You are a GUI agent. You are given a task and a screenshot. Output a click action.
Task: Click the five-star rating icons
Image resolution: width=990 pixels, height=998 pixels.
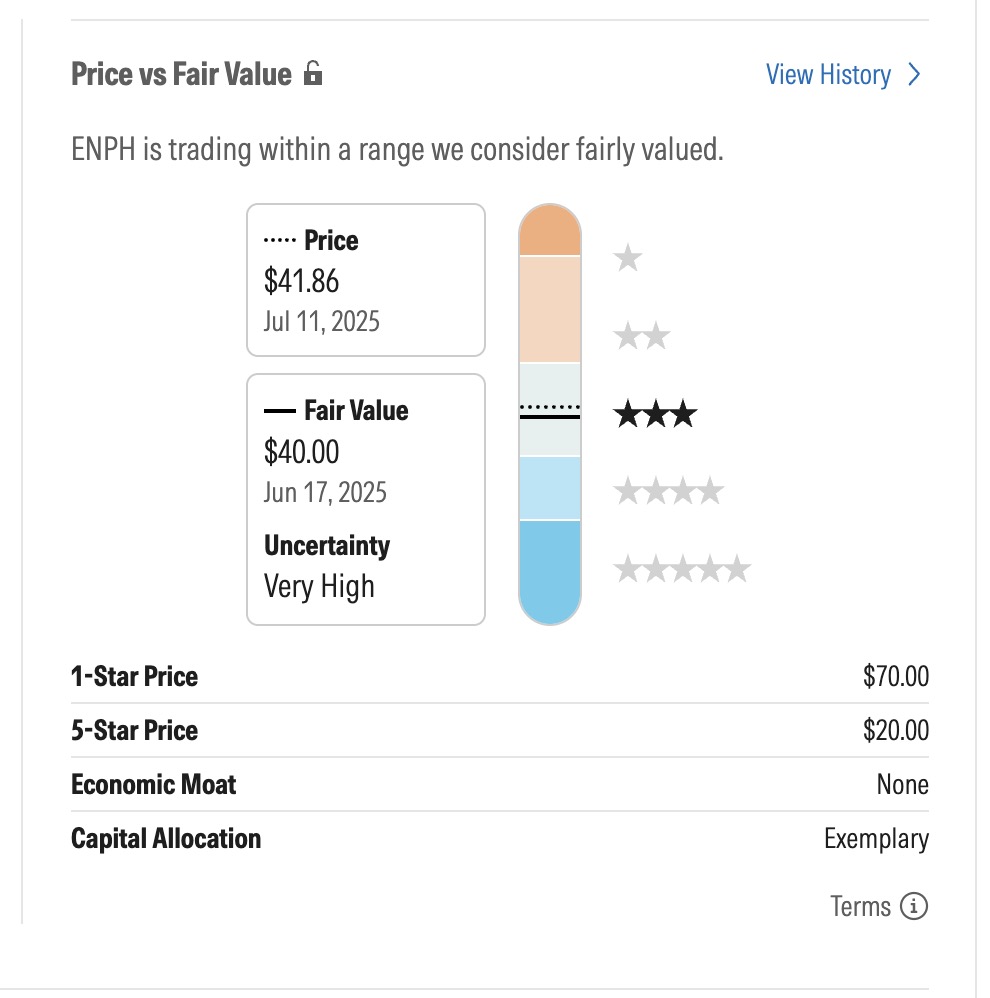682,569
